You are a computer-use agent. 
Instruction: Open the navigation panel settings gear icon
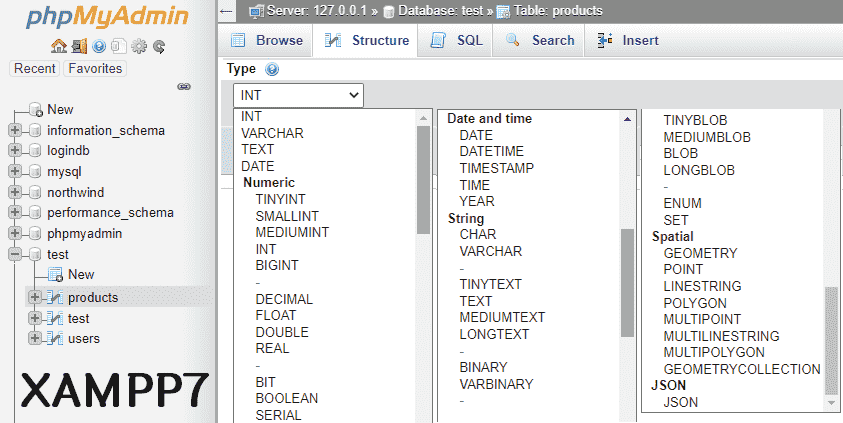pyautogui.click(x=139, y=46)
